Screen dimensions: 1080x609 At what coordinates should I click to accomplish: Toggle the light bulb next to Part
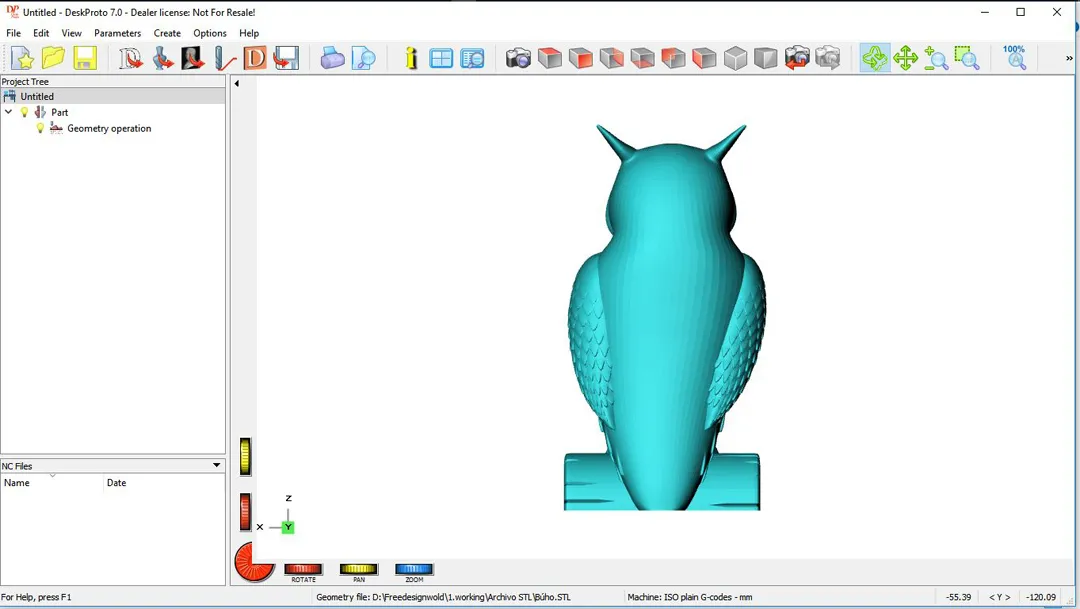[x=25, y=112]
